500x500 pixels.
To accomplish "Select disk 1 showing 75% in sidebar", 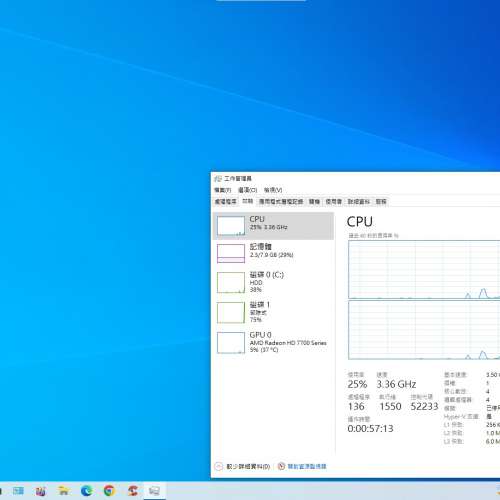I will (x=273, y=312).
